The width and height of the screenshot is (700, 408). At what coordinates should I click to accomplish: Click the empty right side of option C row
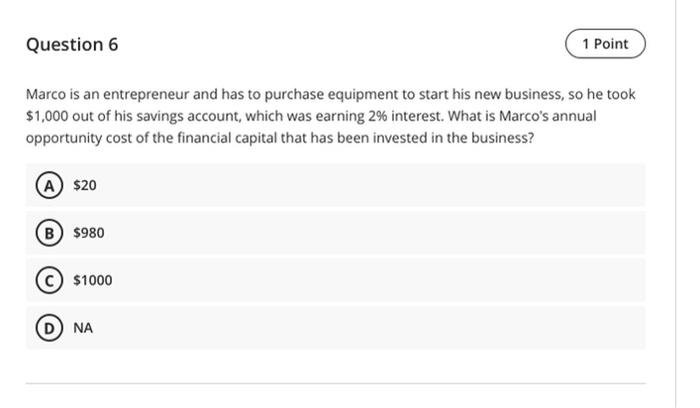[x=450, y=280]
